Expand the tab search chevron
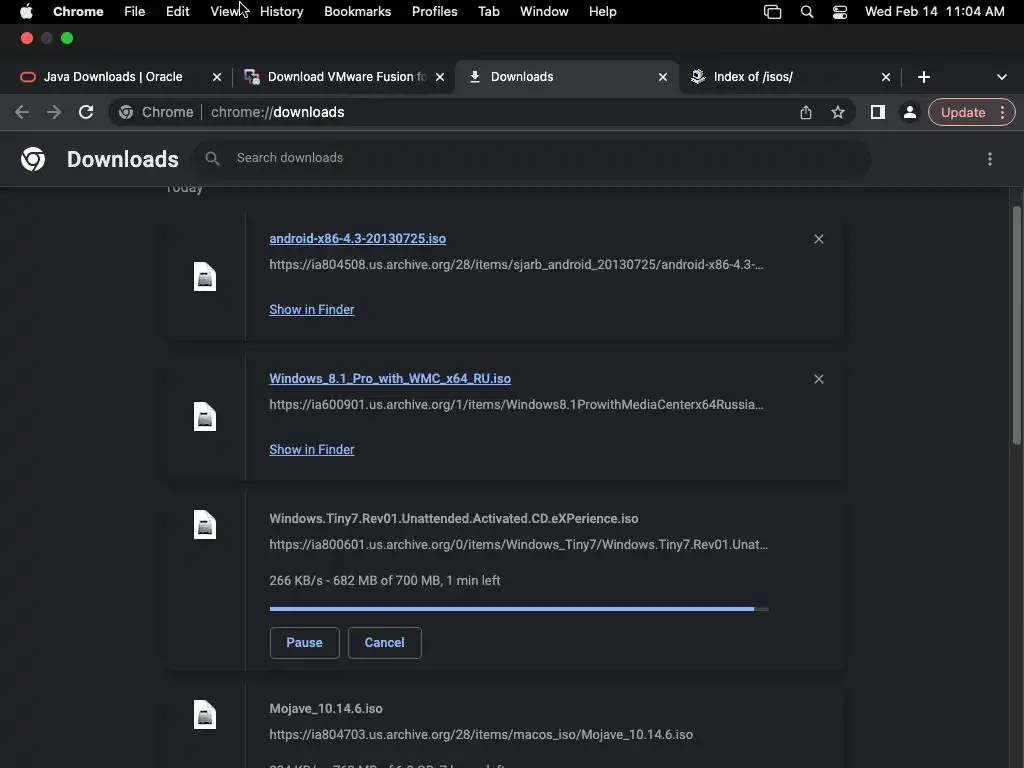This screenshot has height=768, width=1024. click(x=1002, y=77)
